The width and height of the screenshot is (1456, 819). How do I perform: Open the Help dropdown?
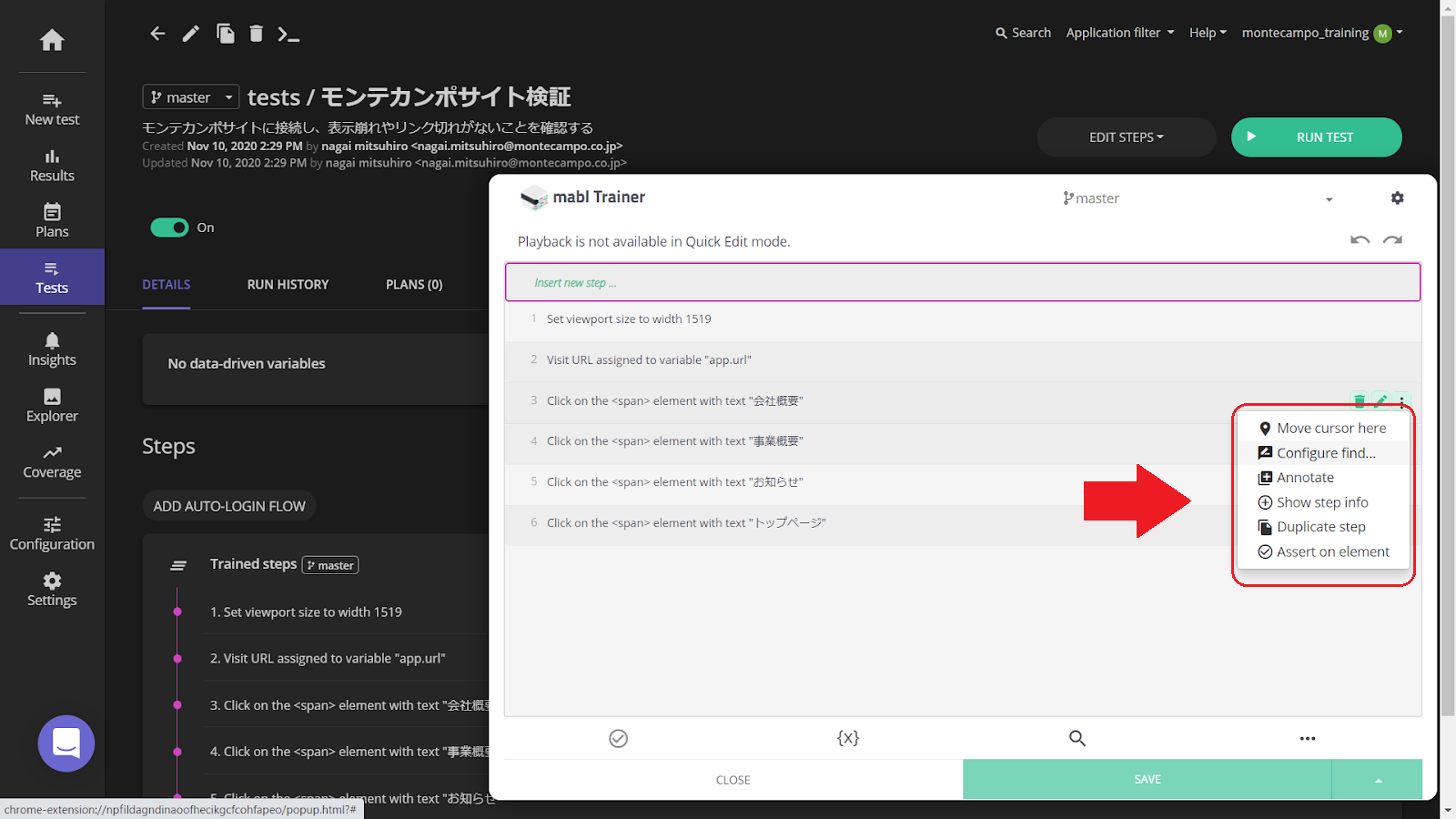click(1208, 33)
